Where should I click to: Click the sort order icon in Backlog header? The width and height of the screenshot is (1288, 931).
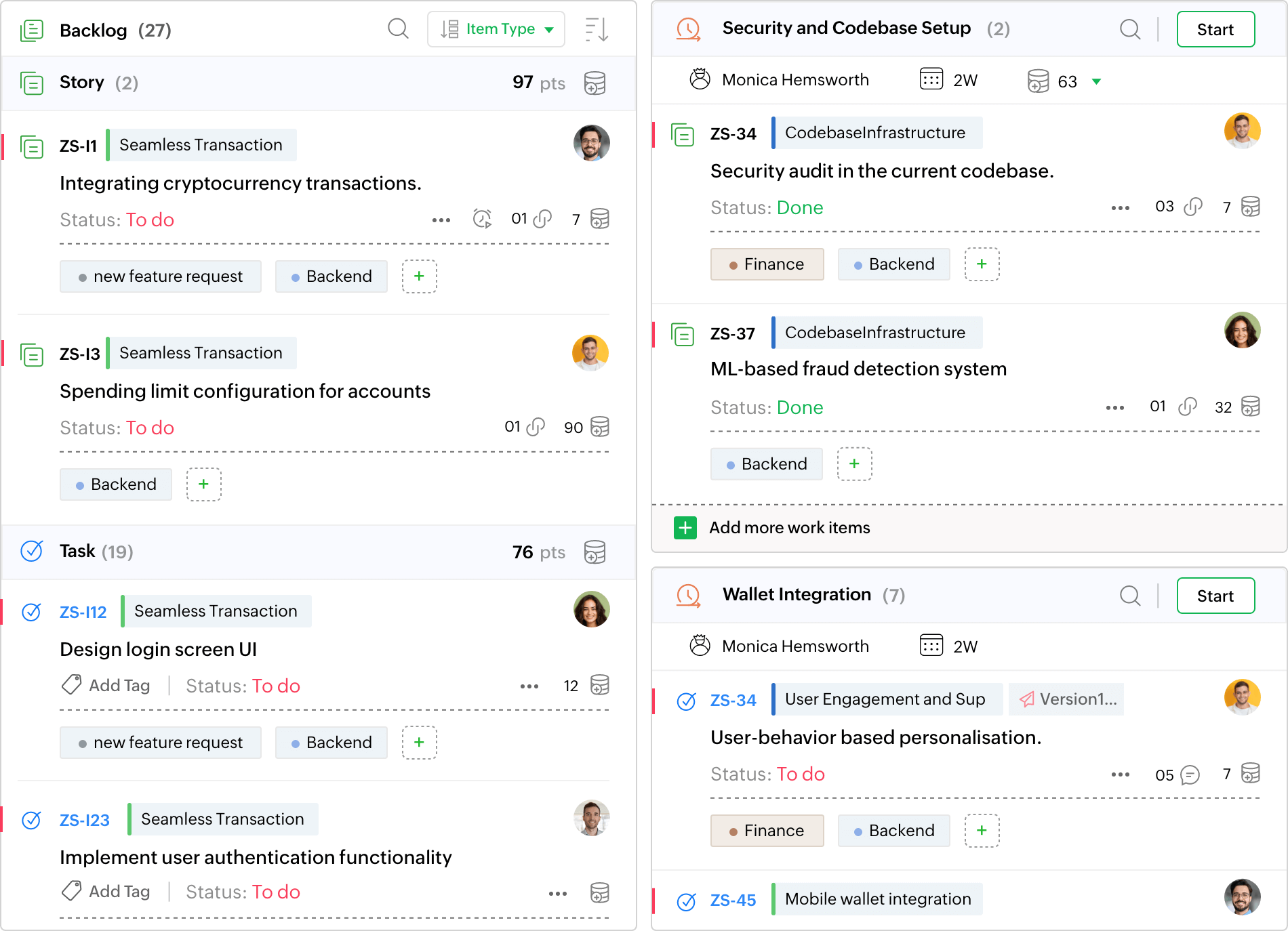point(597,30)
